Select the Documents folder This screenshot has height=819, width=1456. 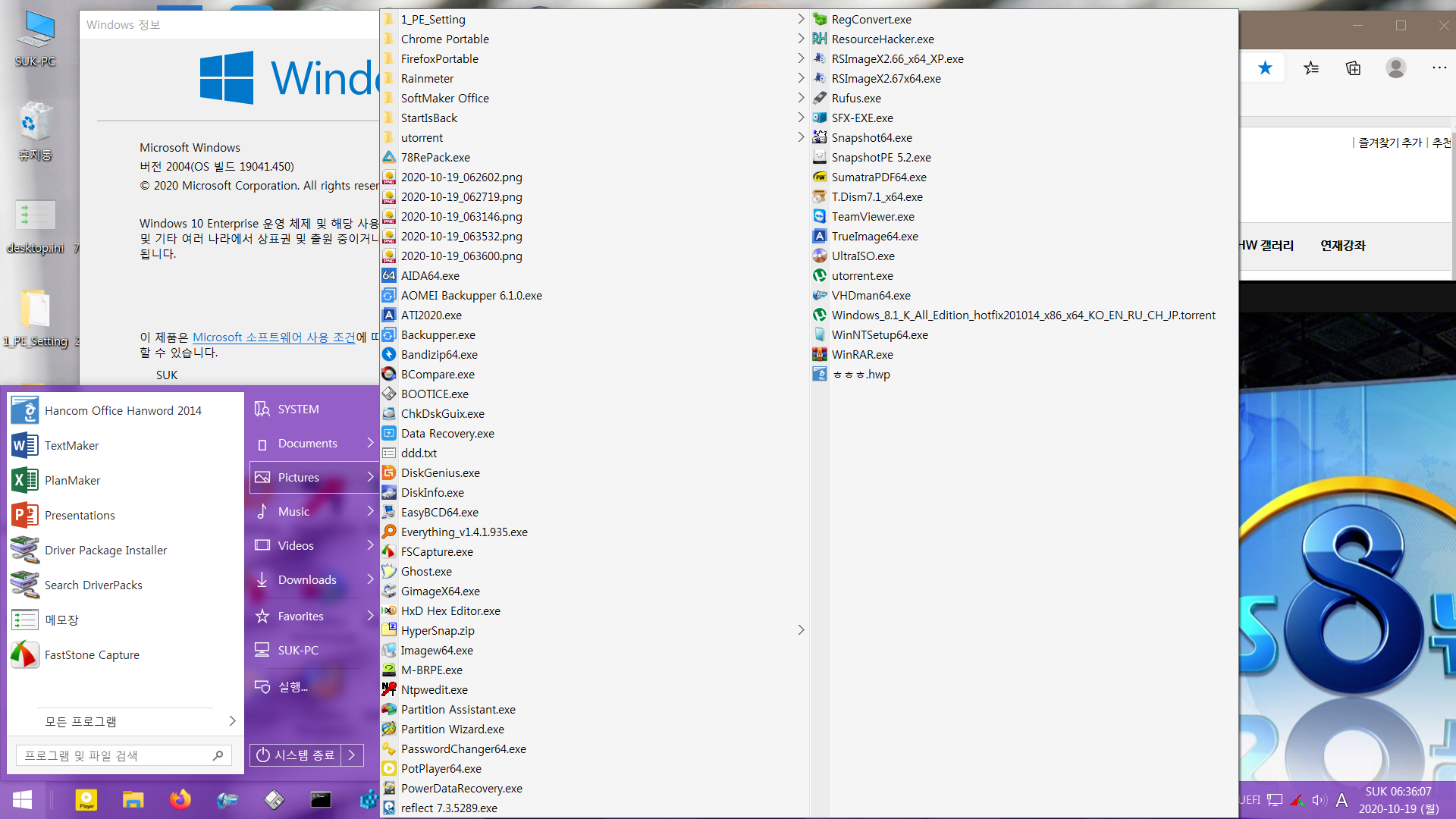click(x=307, y=443)
